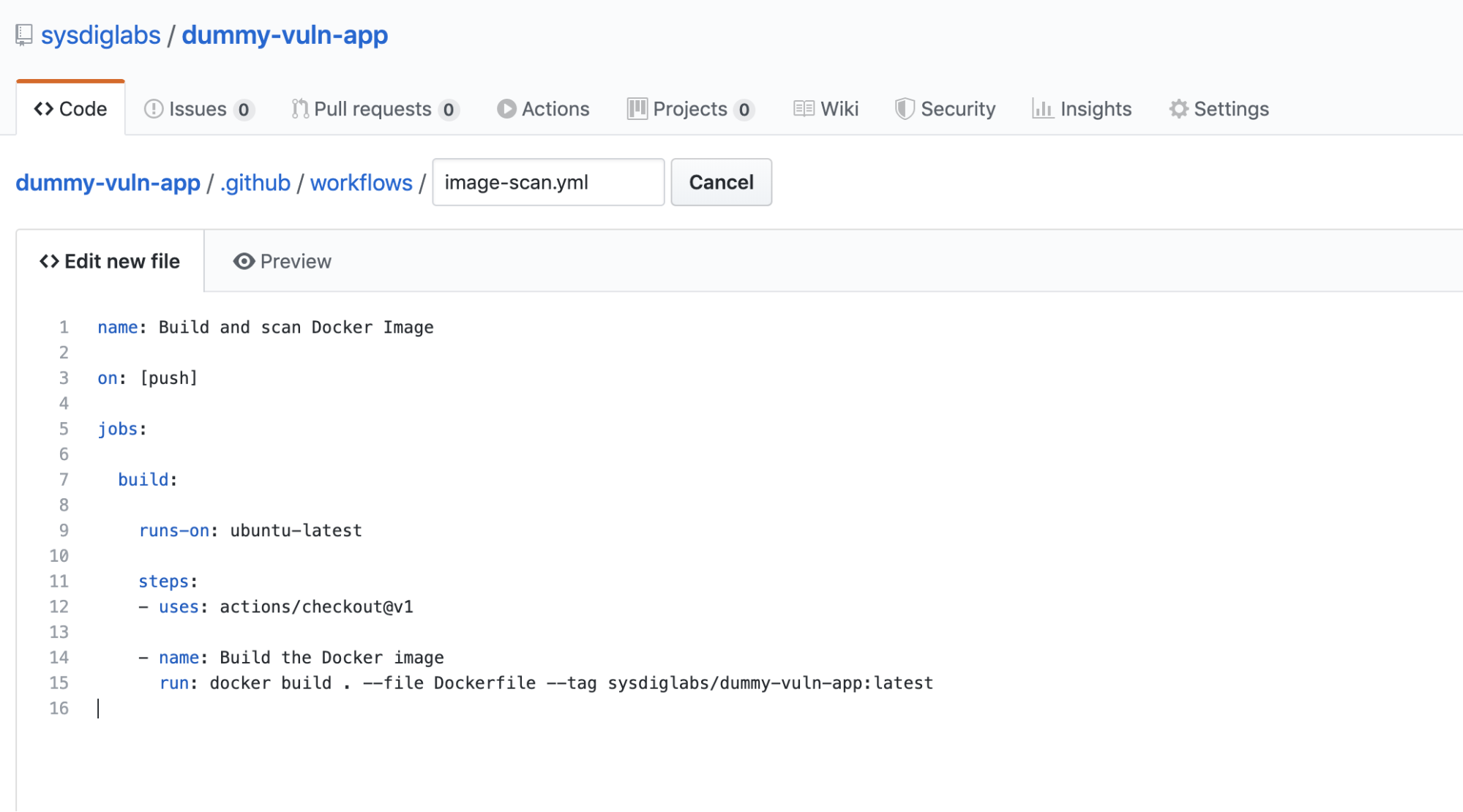
Task: Open the Issues tab
Action: point(199,109)
